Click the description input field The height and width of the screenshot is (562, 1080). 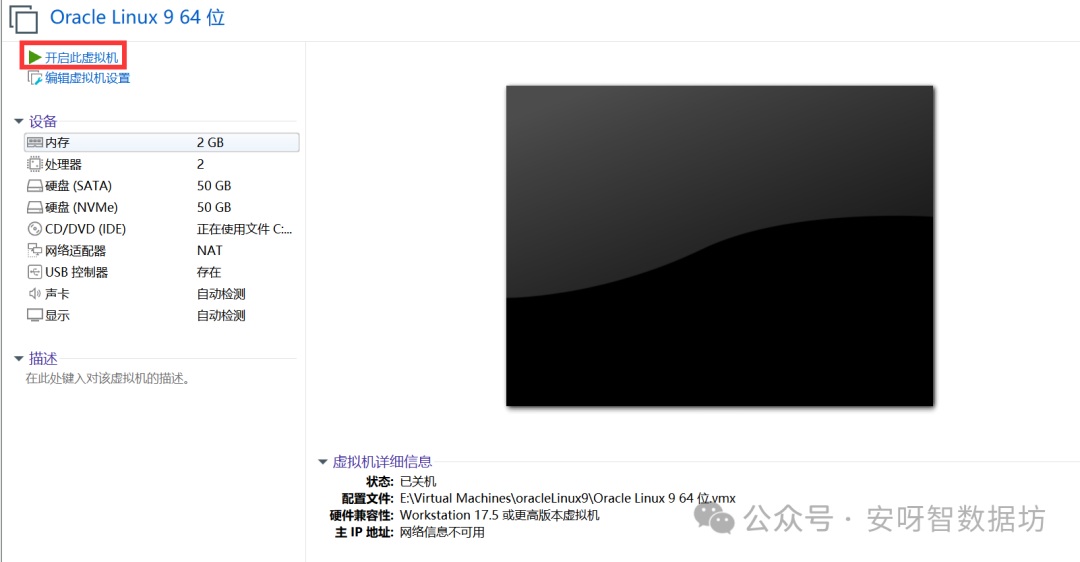[107, 379]
